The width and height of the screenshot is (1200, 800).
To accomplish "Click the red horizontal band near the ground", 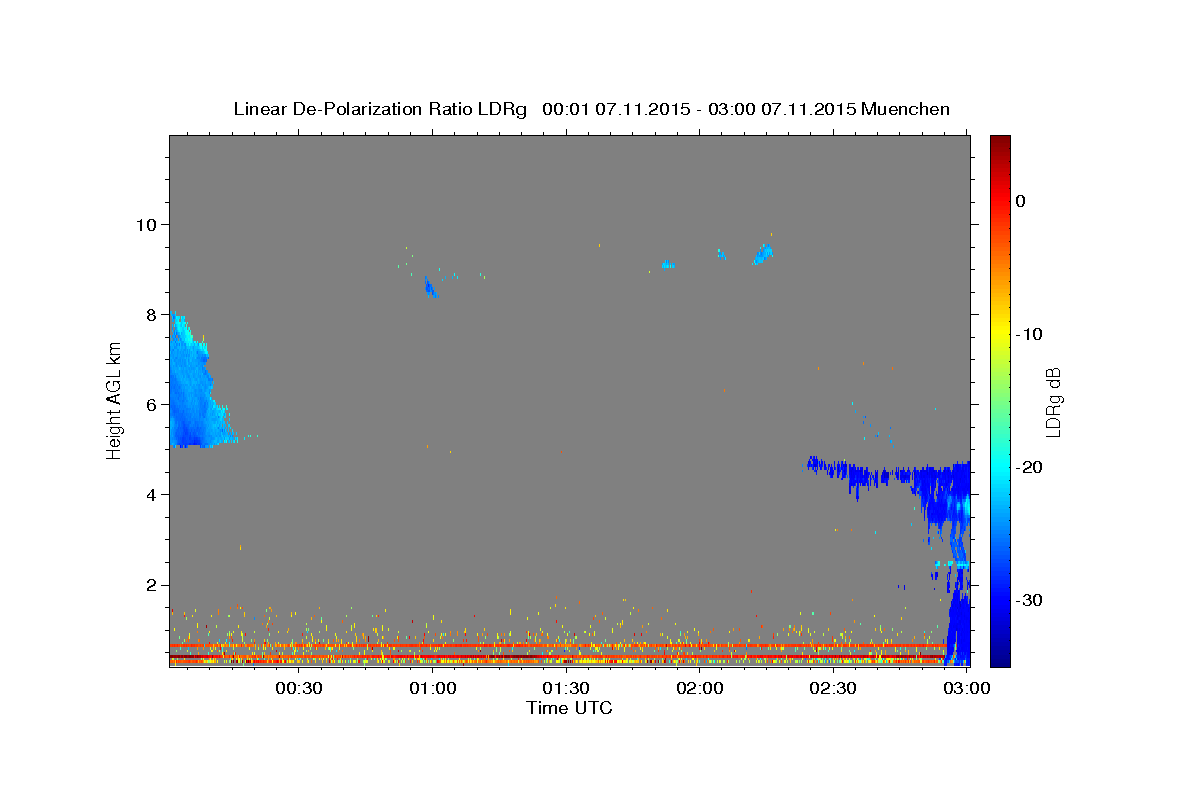I will pyautogui.click(x=557, y=647).
